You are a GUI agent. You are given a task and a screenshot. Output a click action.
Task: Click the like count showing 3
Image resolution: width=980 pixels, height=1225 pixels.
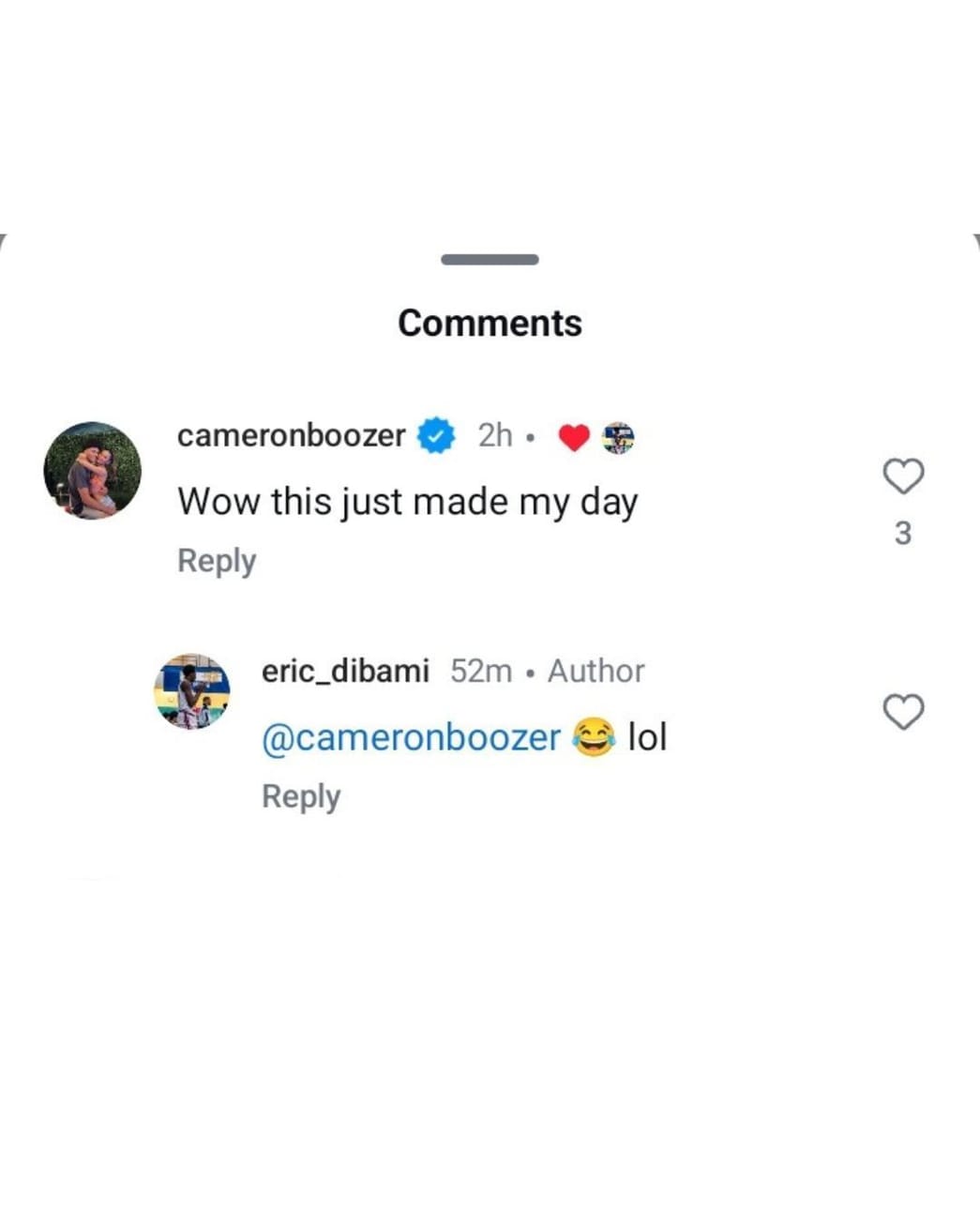pos(903,532)
